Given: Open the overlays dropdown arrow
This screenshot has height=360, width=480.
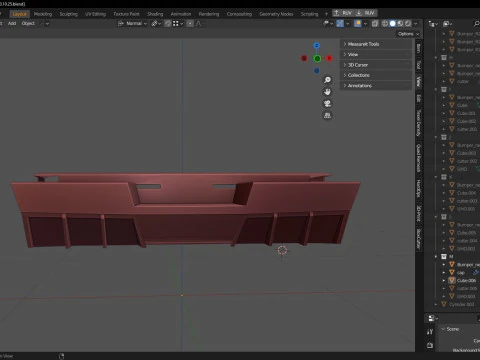Looking at the screenshot, I should [366, 24].
